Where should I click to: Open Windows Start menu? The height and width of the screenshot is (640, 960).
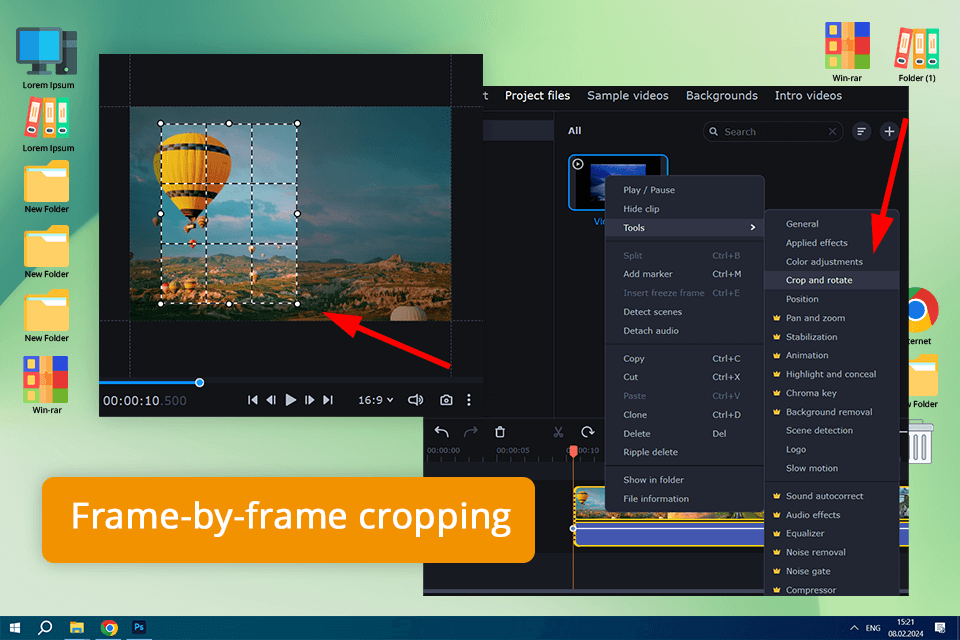(15, 628)
